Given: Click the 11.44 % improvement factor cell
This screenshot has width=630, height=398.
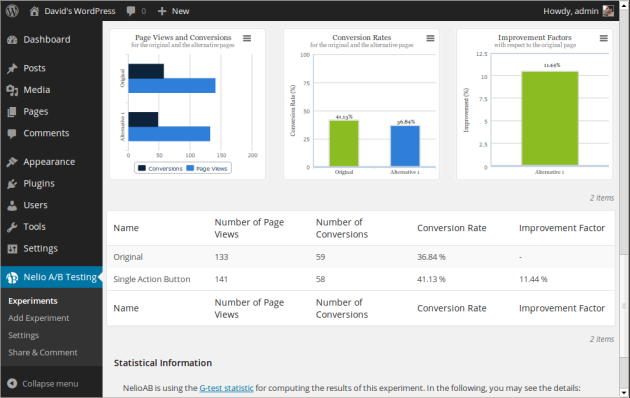Looking at the screenshot, I should click(x=533, y=279).
